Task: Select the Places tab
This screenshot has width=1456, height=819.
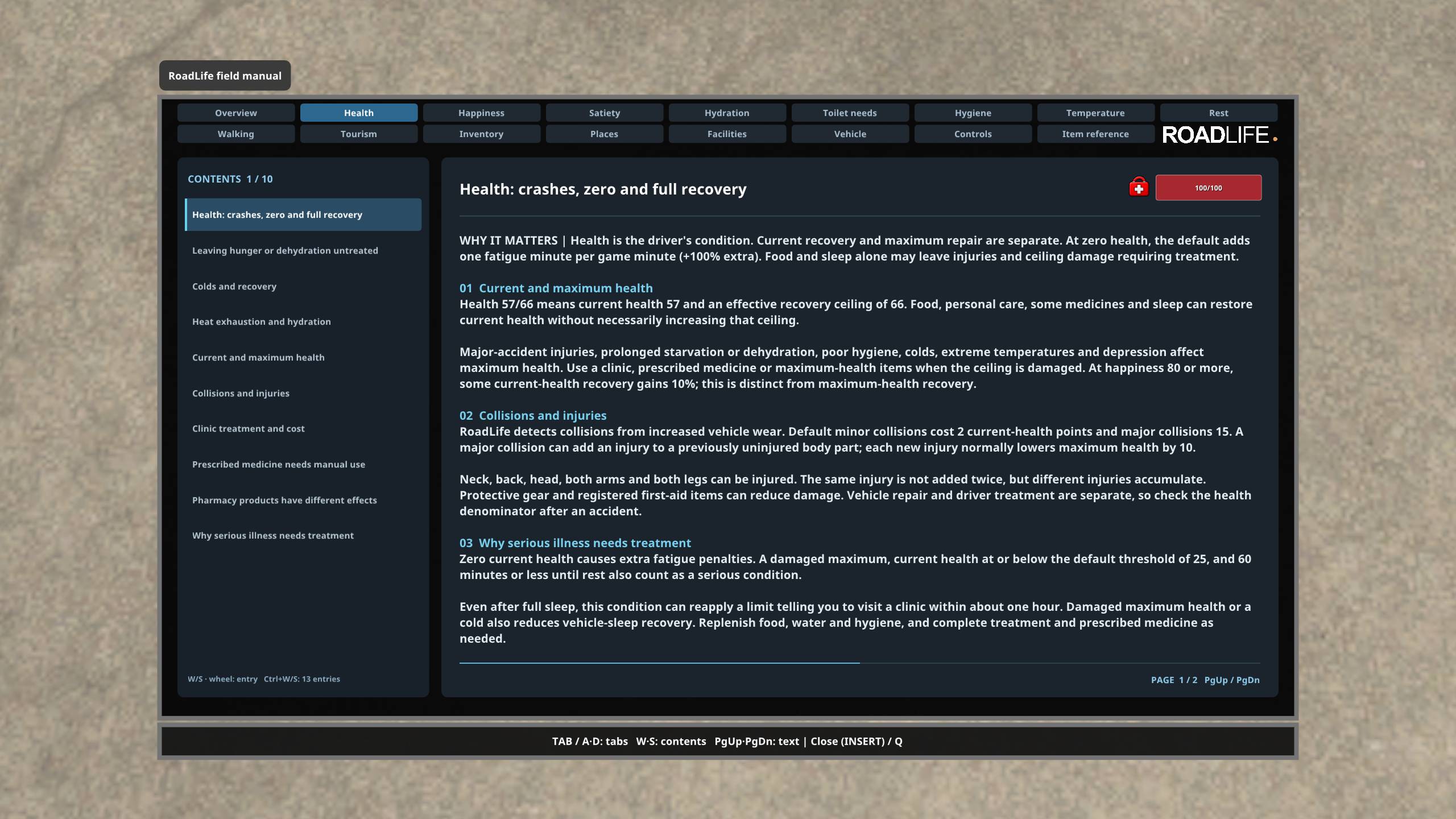Action: pyautogui.click(x=605, y=134)
